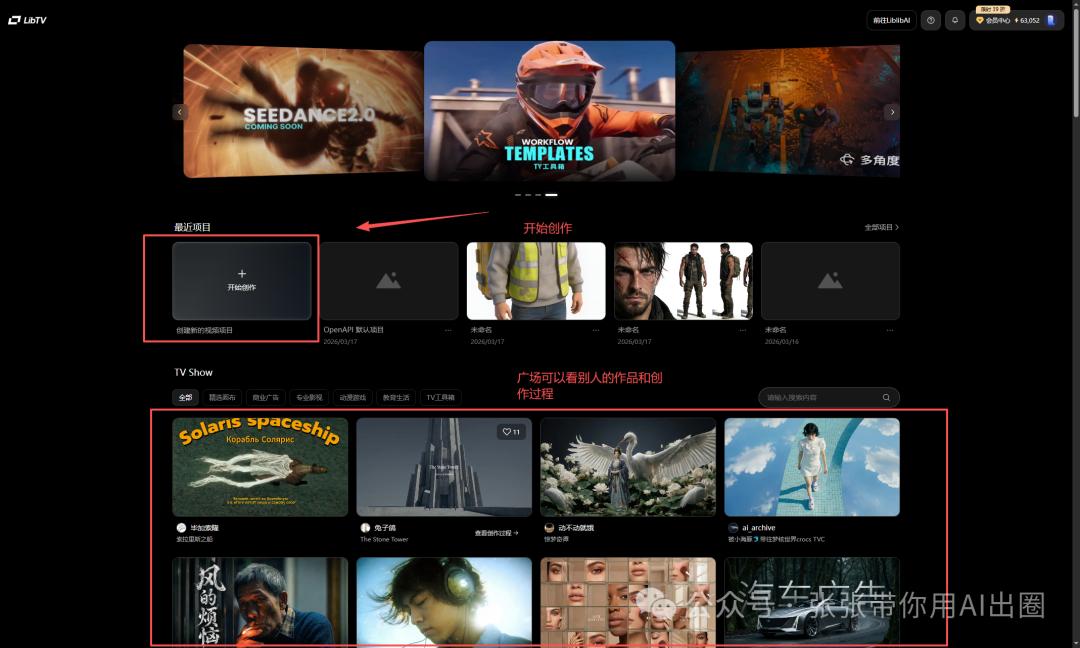Open more options for OpenAPI 默认项目

pos(450,330)
